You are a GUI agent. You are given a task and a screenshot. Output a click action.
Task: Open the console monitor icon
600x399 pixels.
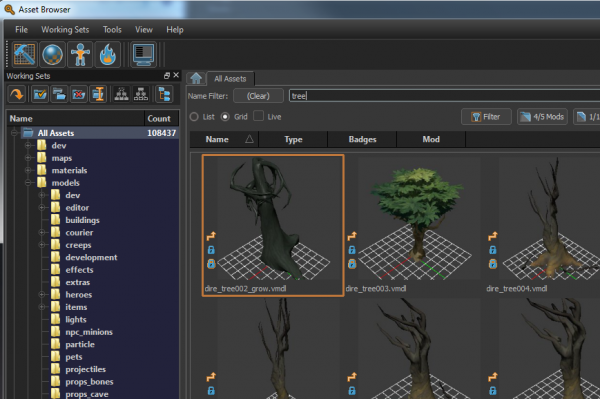pyautogui.click(x=143, y=54)
